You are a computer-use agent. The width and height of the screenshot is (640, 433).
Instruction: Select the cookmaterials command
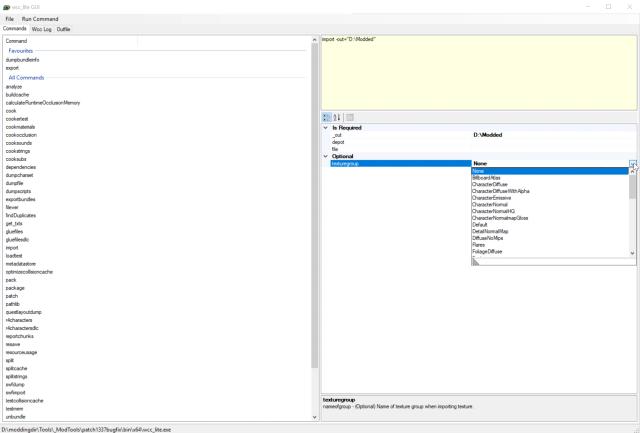pos(20,127)
